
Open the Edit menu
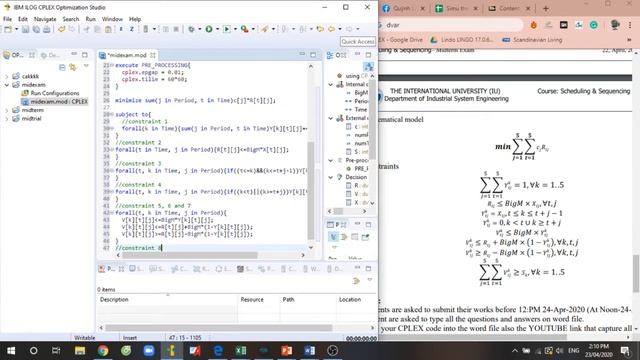23,19
